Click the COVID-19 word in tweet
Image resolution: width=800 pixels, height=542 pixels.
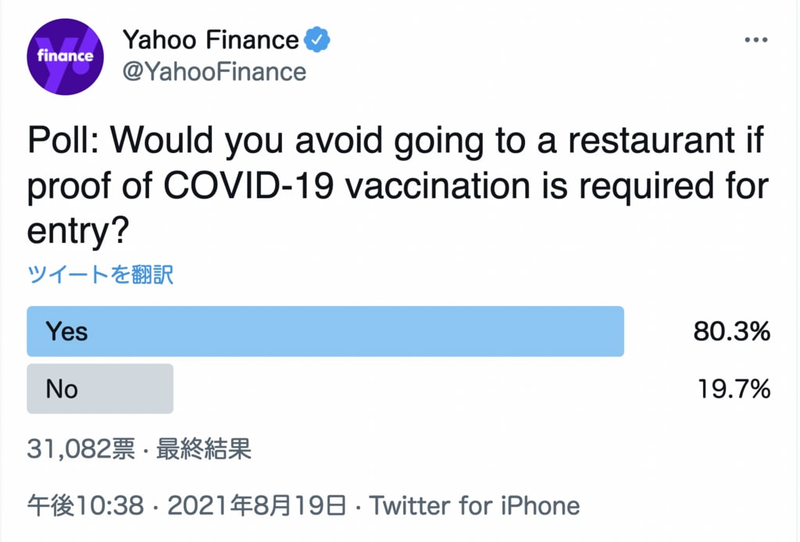tap(248, 185)
